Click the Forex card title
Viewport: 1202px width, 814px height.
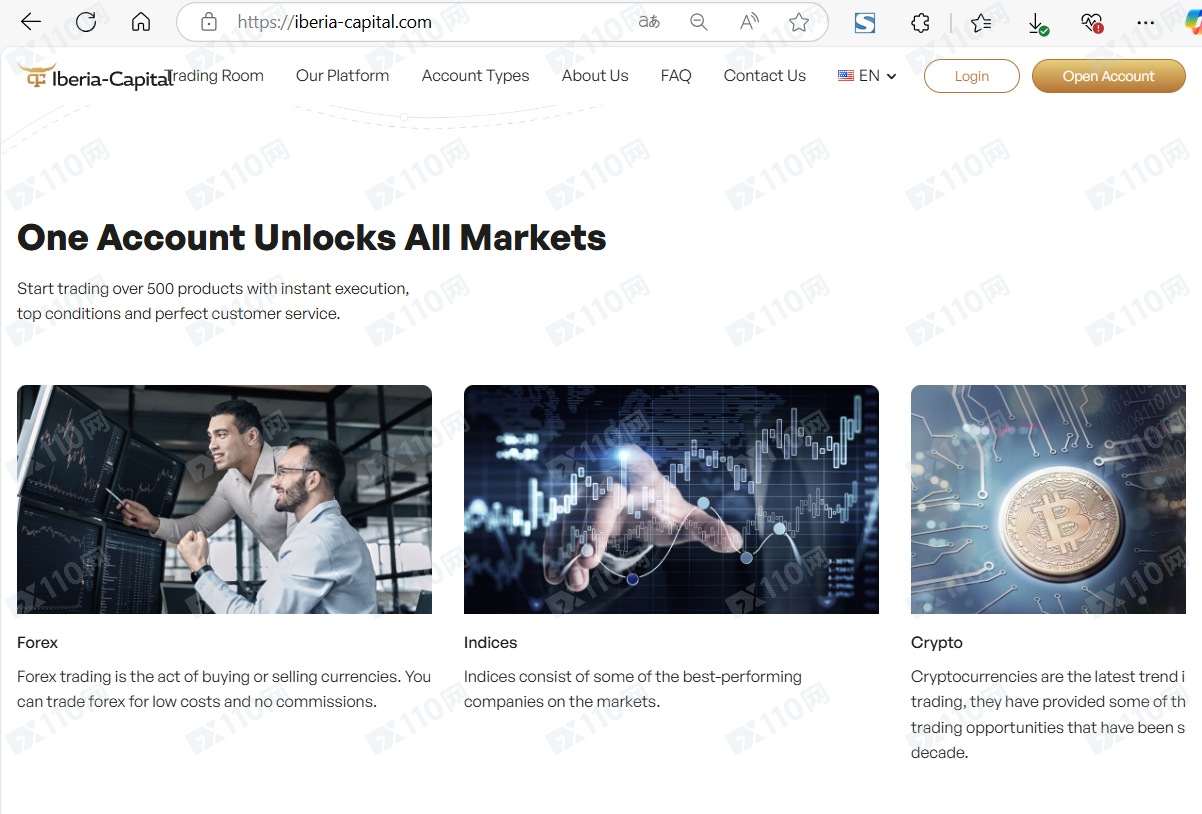click(x=38, y=642)
